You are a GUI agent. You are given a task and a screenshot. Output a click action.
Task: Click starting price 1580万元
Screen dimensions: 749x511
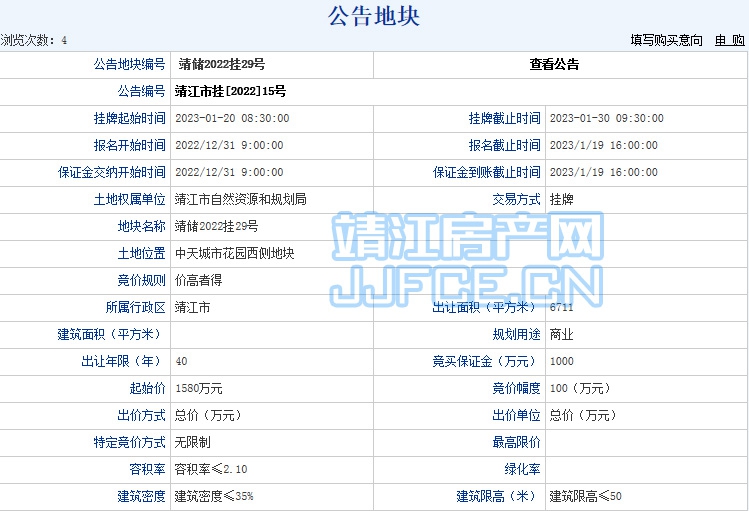tap(199, 388)
